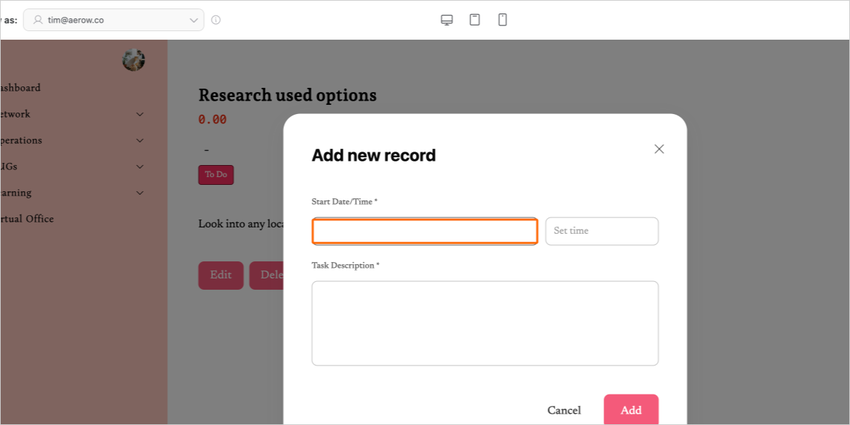
Task: Open the tim@aerow.co user dropdown
Action: tap(114, 20)
